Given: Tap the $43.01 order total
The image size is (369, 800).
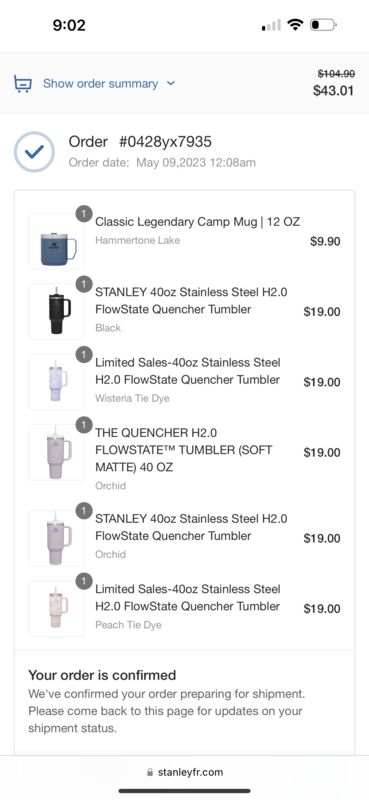Looking at the screenshot, I should (x=333, y=91).
